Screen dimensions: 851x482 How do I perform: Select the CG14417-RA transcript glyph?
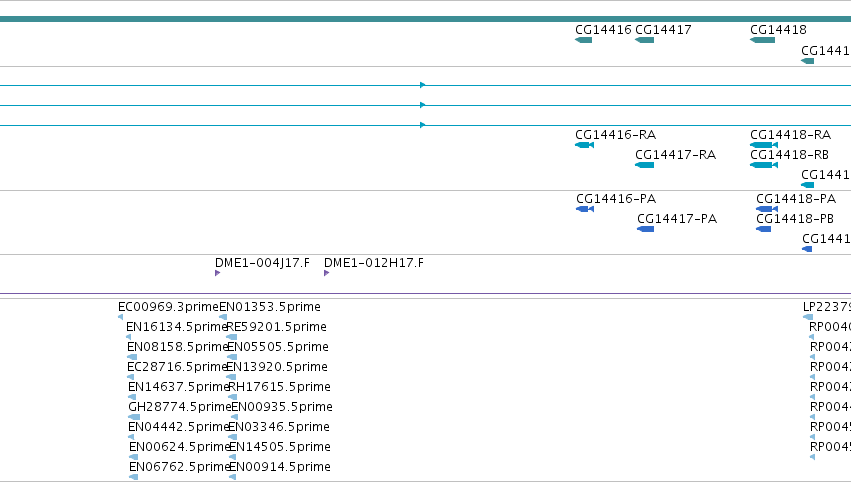(644, 165)
